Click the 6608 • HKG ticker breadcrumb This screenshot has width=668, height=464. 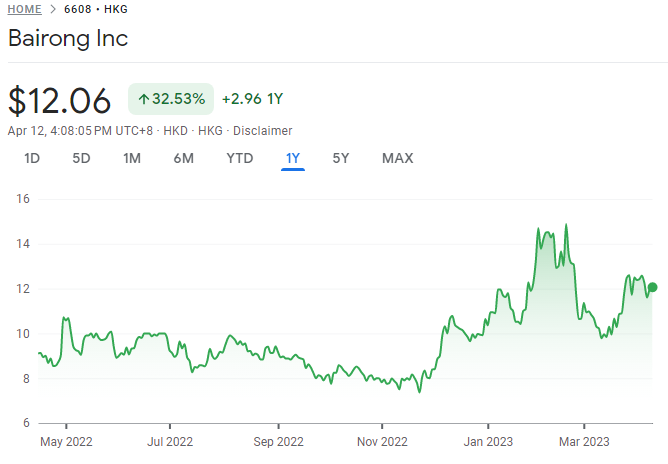coord(96,9)
